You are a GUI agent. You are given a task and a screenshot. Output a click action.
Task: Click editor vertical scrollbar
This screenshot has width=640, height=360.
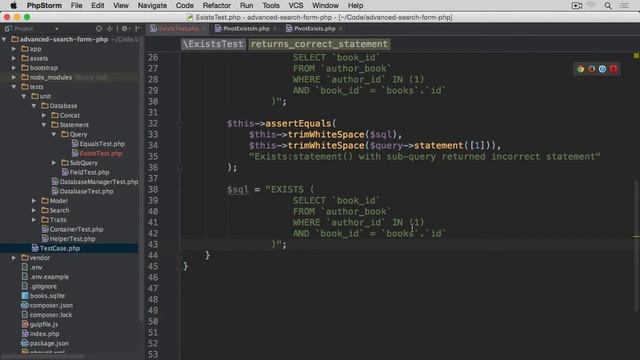636,245
